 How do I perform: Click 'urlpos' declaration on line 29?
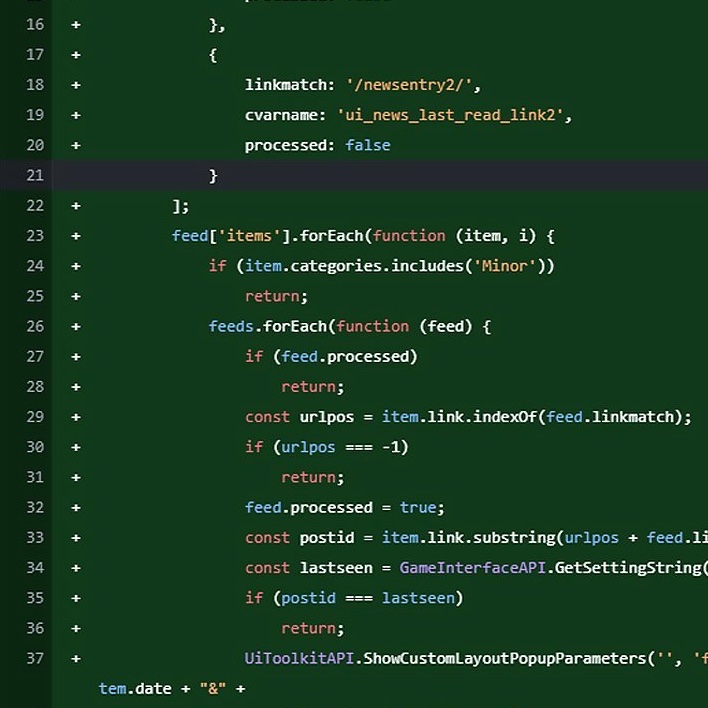(x=327, y=417)
